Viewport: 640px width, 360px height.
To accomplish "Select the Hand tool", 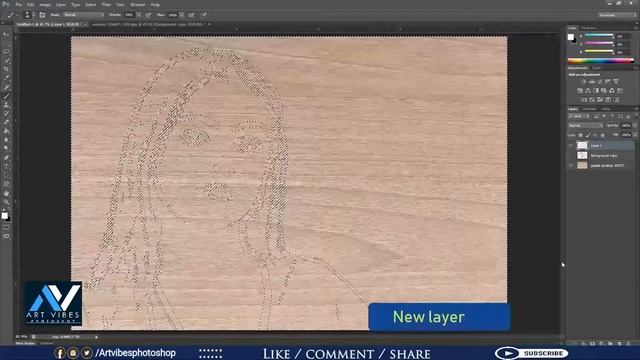I will tap(6, 193).
